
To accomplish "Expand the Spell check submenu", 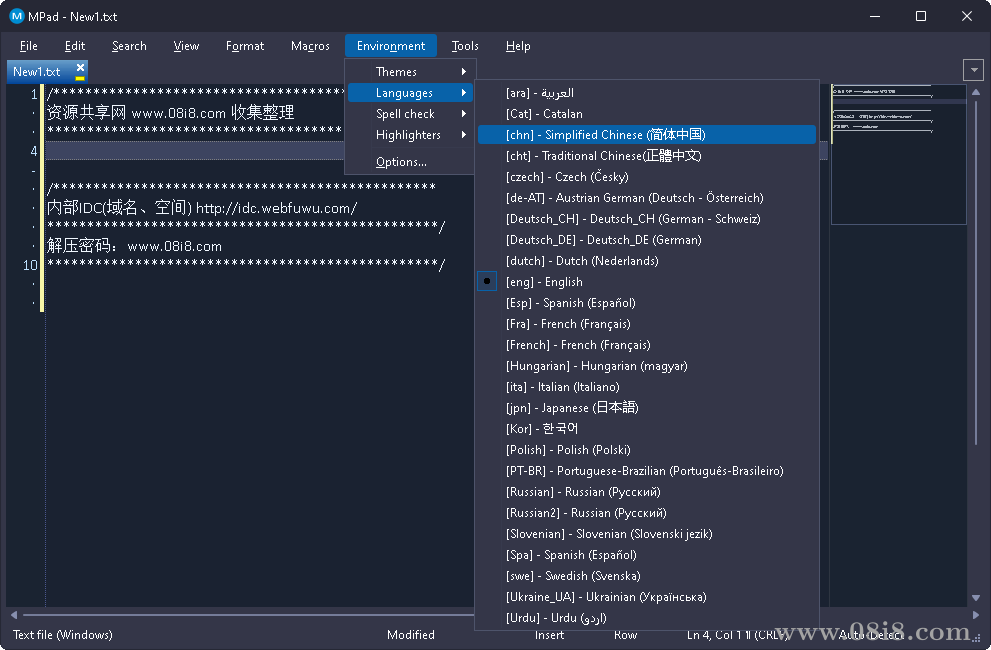I will pyautogui.click(x=410, y=114).
